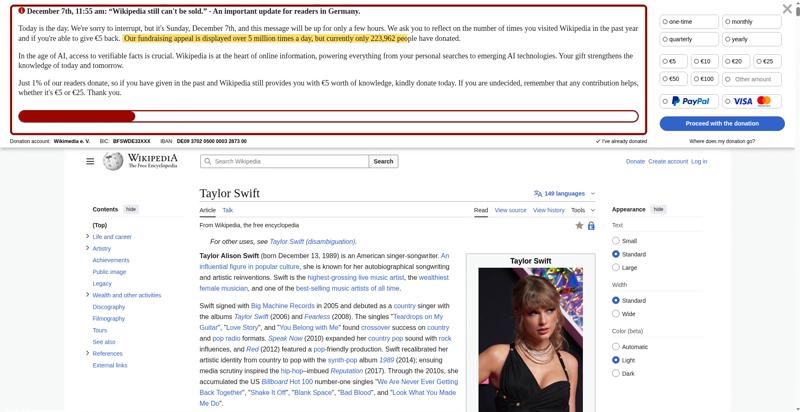The height and width of the screenshot is (412, 800).
Task: Click the Other amount input field
Action: [x=753, y=79]
